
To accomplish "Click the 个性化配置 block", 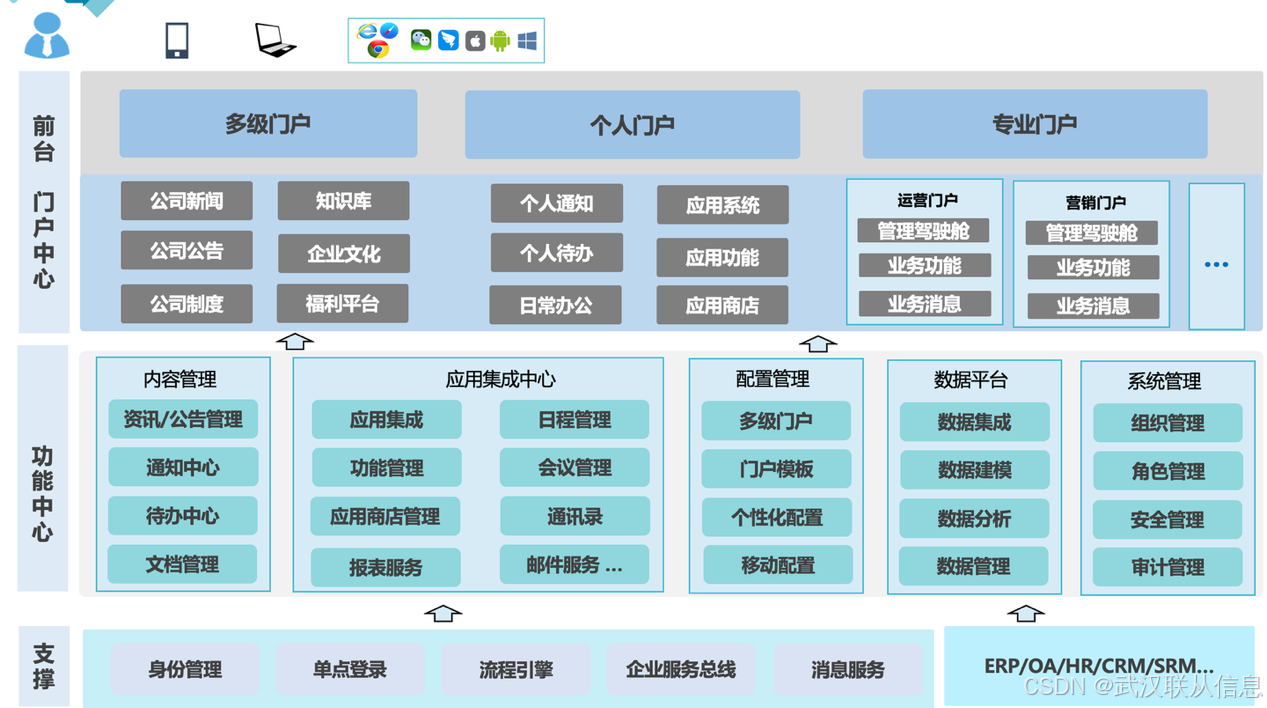I will (x=777, y=517).
